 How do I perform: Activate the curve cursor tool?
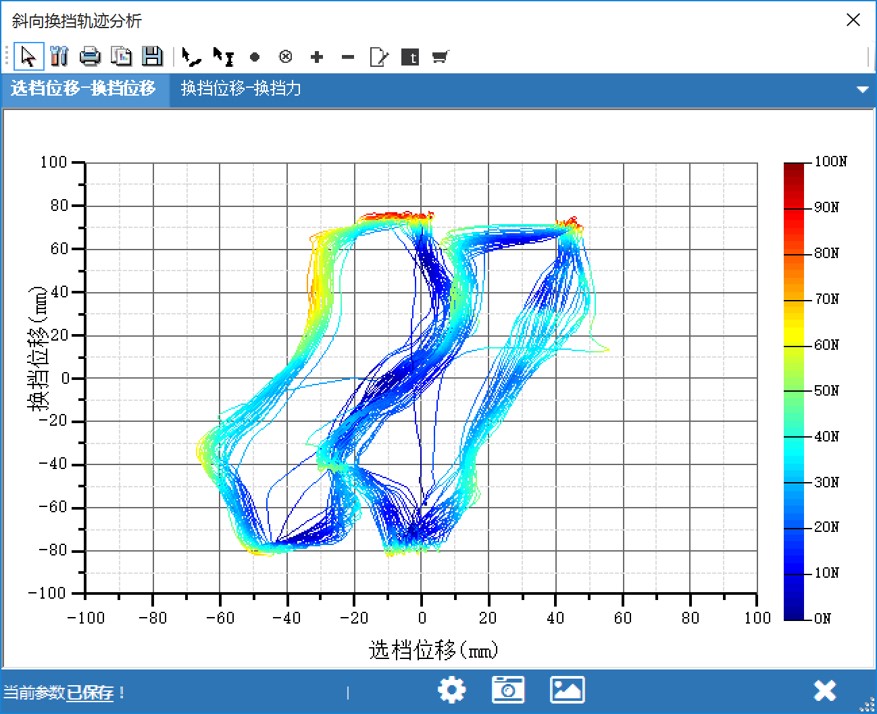click(191, 57)
